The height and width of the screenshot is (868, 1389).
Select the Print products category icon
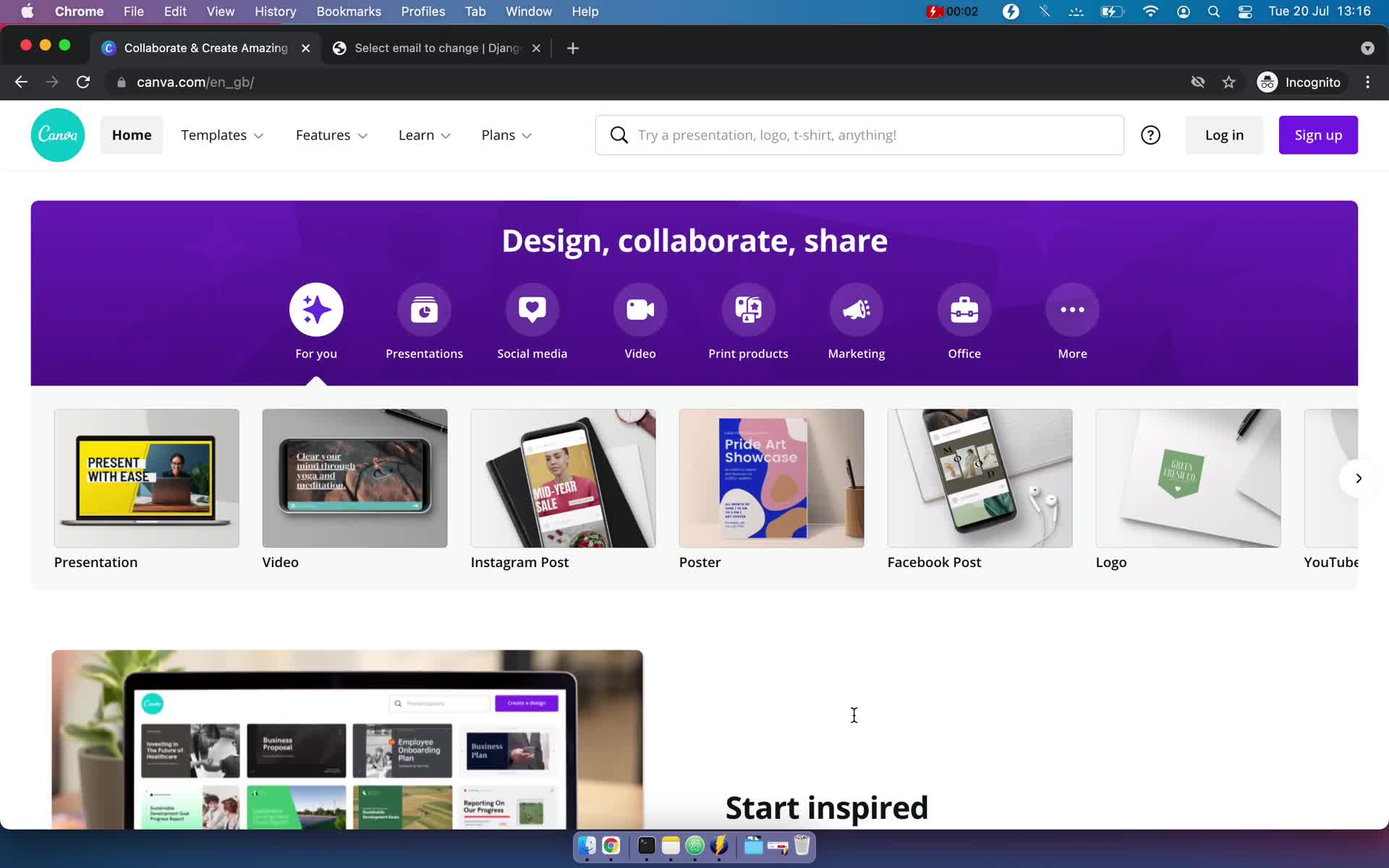click(x=748, y=309)
